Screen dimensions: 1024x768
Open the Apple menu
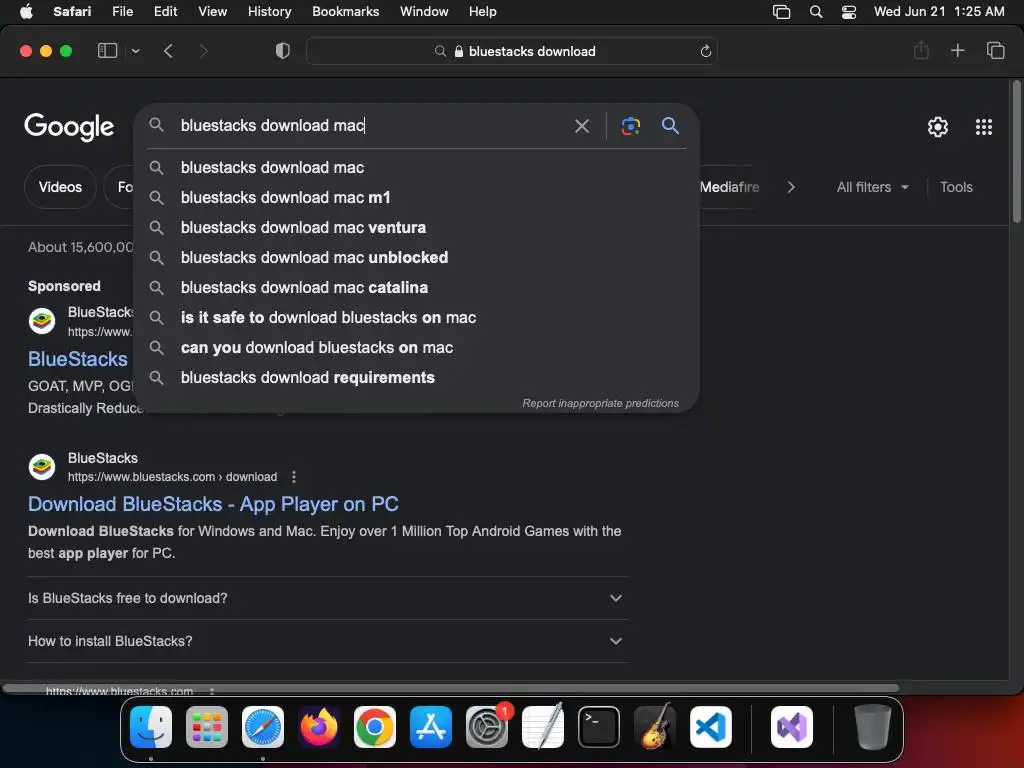pyautogui.click(x=26, y=11)
